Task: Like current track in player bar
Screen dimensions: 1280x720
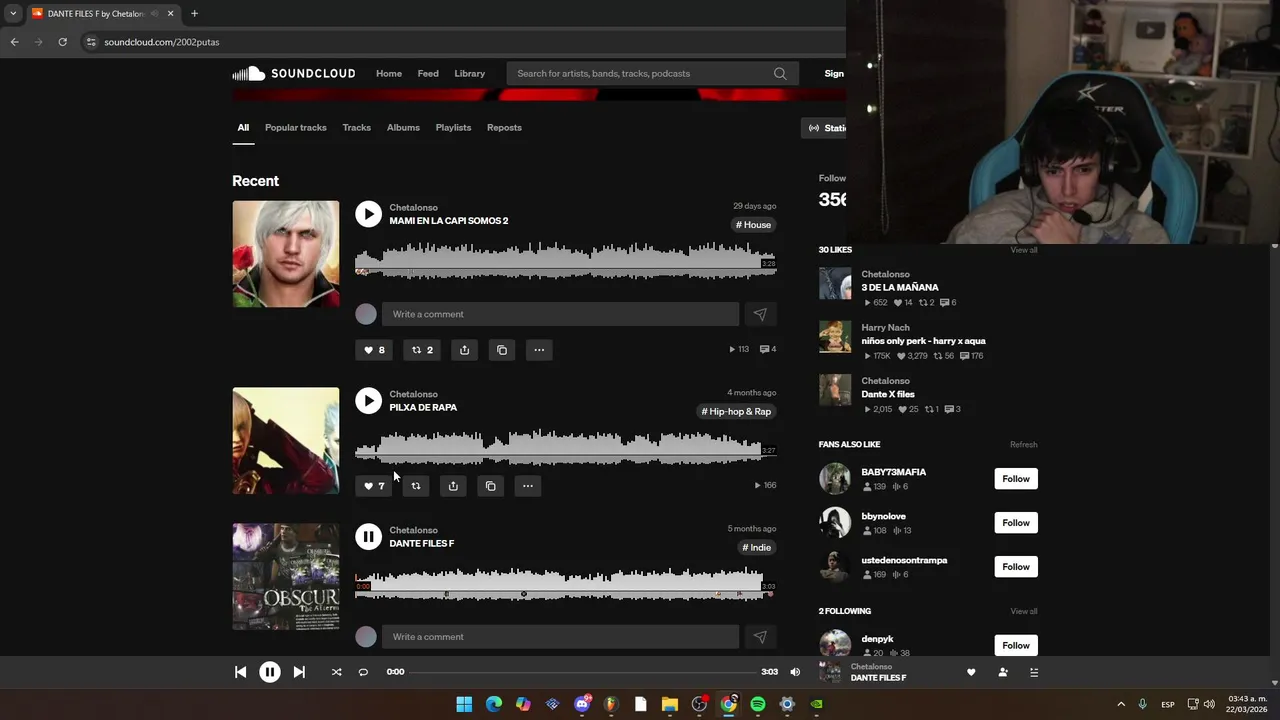Action: click(x=971, y=673)
